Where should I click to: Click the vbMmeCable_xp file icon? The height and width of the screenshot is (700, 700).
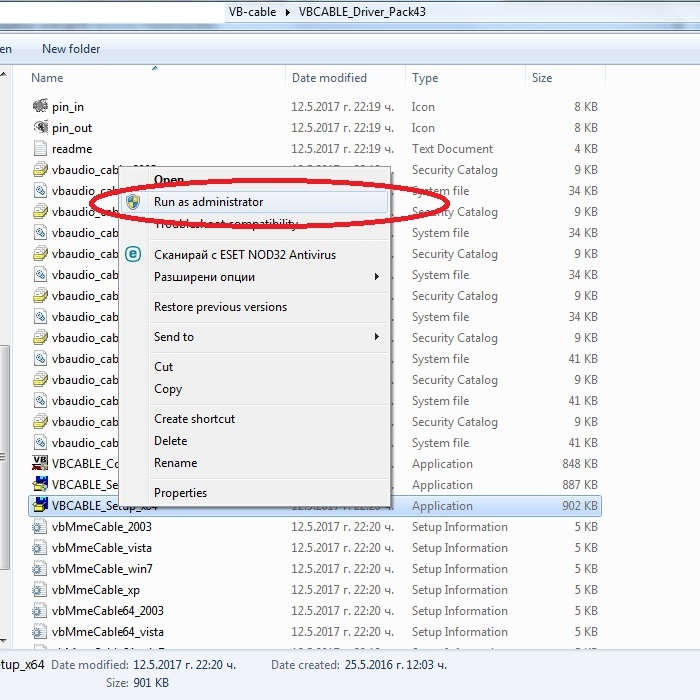click(x=39, y=589)
